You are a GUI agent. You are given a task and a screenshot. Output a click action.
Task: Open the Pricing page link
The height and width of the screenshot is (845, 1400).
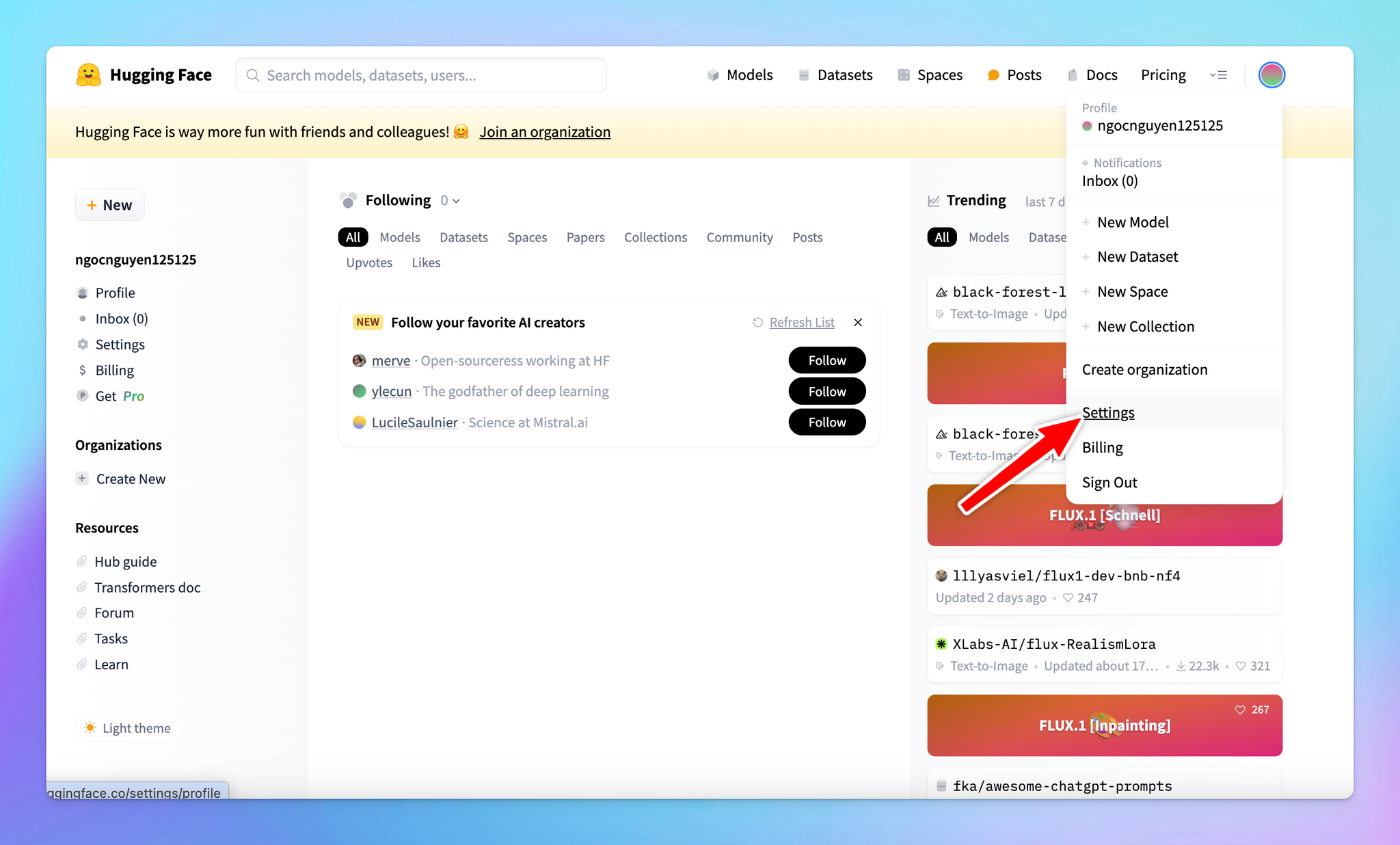[x=1163, y=75]
